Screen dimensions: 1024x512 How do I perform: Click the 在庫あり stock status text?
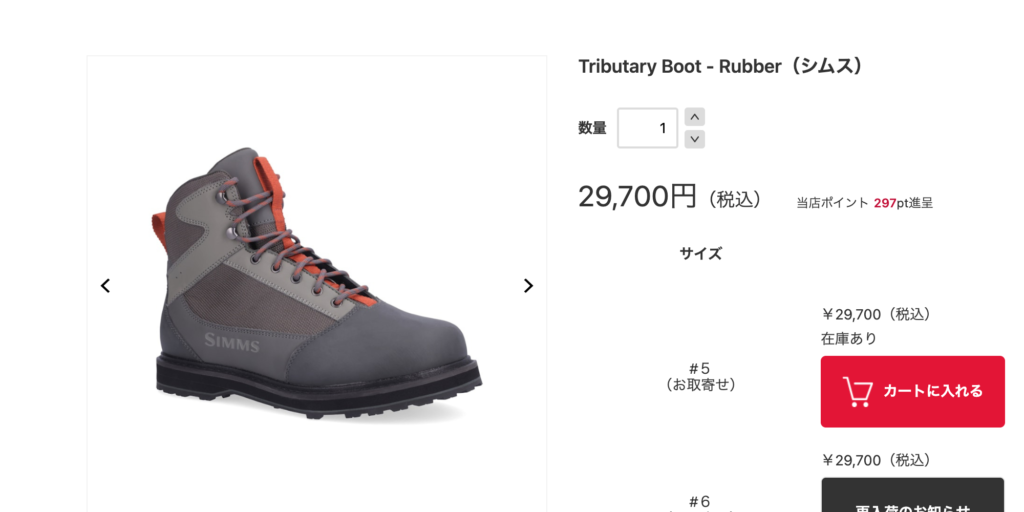848,338
